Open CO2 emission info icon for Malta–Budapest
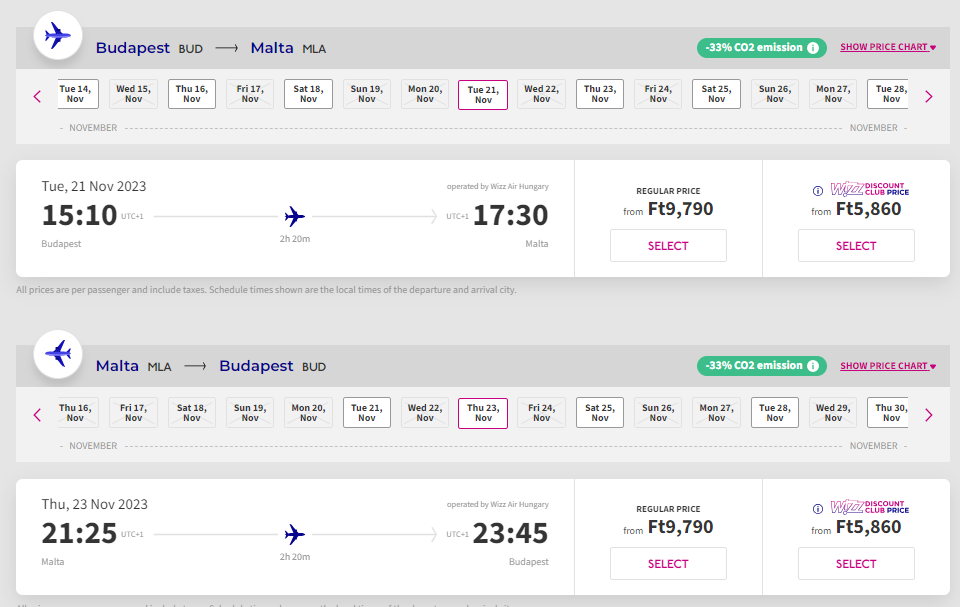Screen dimensions: 960x607 [x=812, y=366]
